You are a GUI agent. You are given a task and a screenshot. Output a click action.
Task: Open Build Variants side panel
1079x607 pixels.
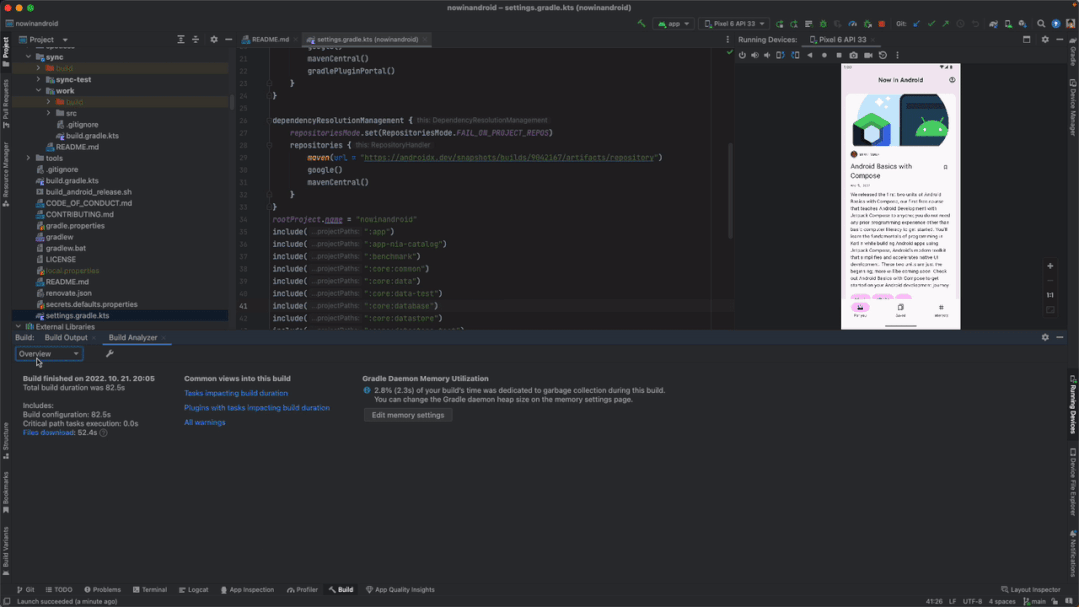(x=6, y=551)
